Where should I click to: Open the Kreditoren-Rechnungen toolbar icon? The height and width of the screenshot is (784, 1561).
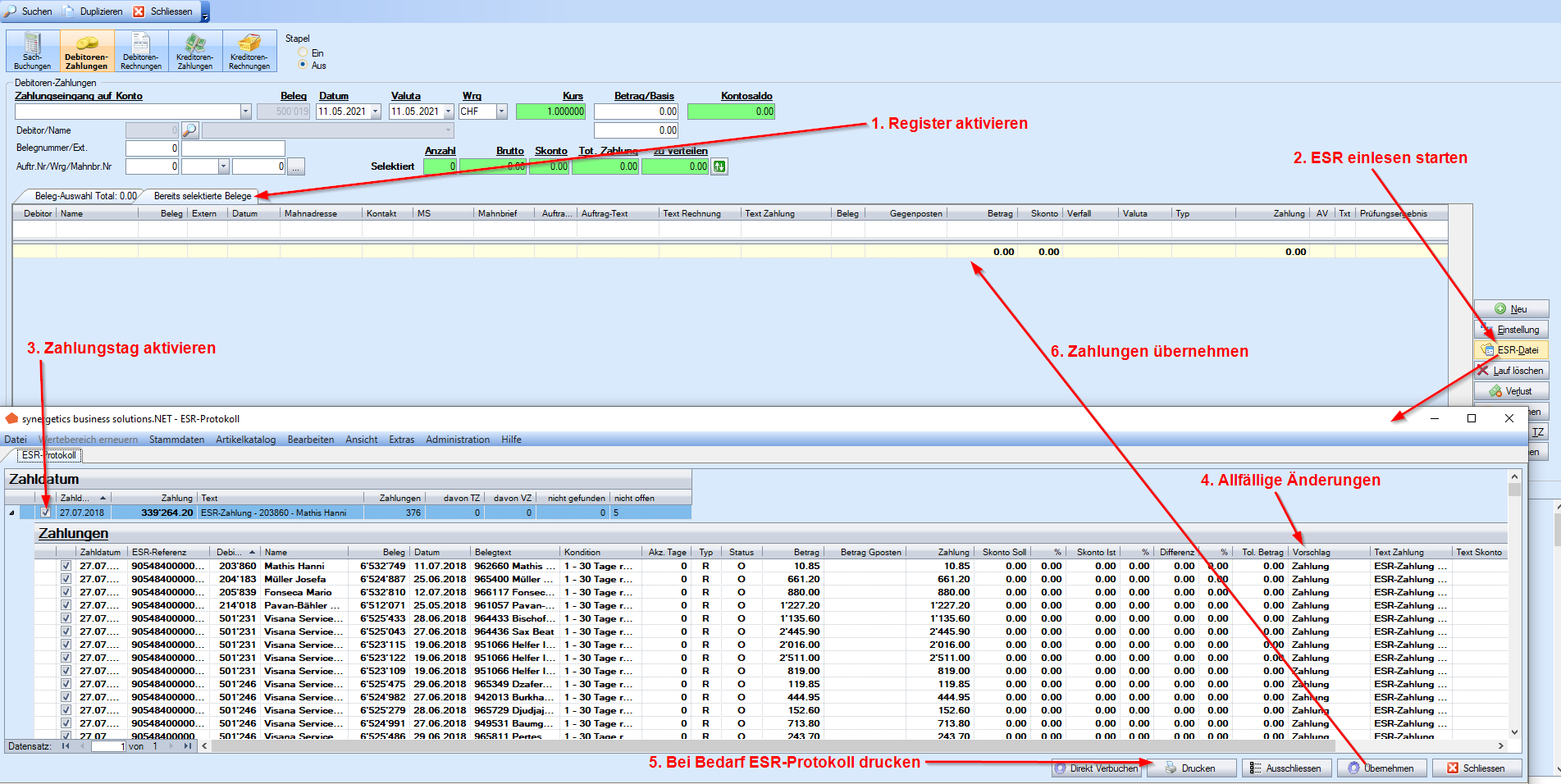coord(249,51)
